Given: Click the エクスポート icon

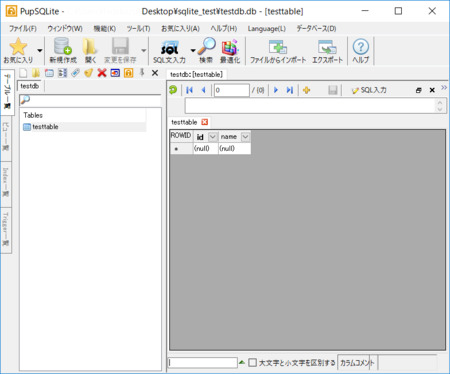Looking at the screenshot, I should (x=327, y=47).
